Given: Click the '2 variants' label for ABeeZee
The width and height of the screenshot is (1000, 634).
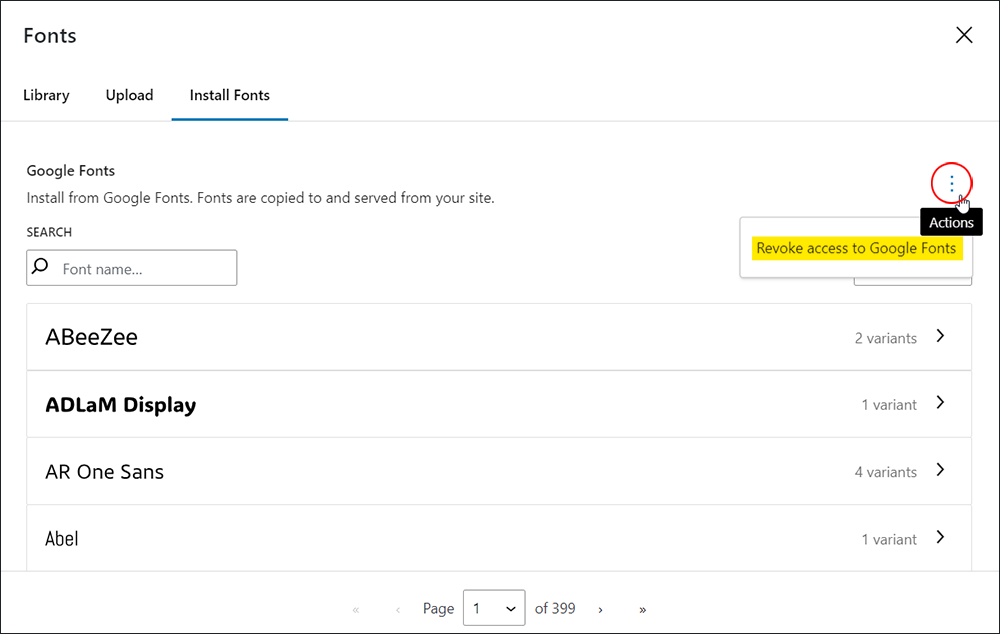Looking at the screenshot, I should click(886, 338).
